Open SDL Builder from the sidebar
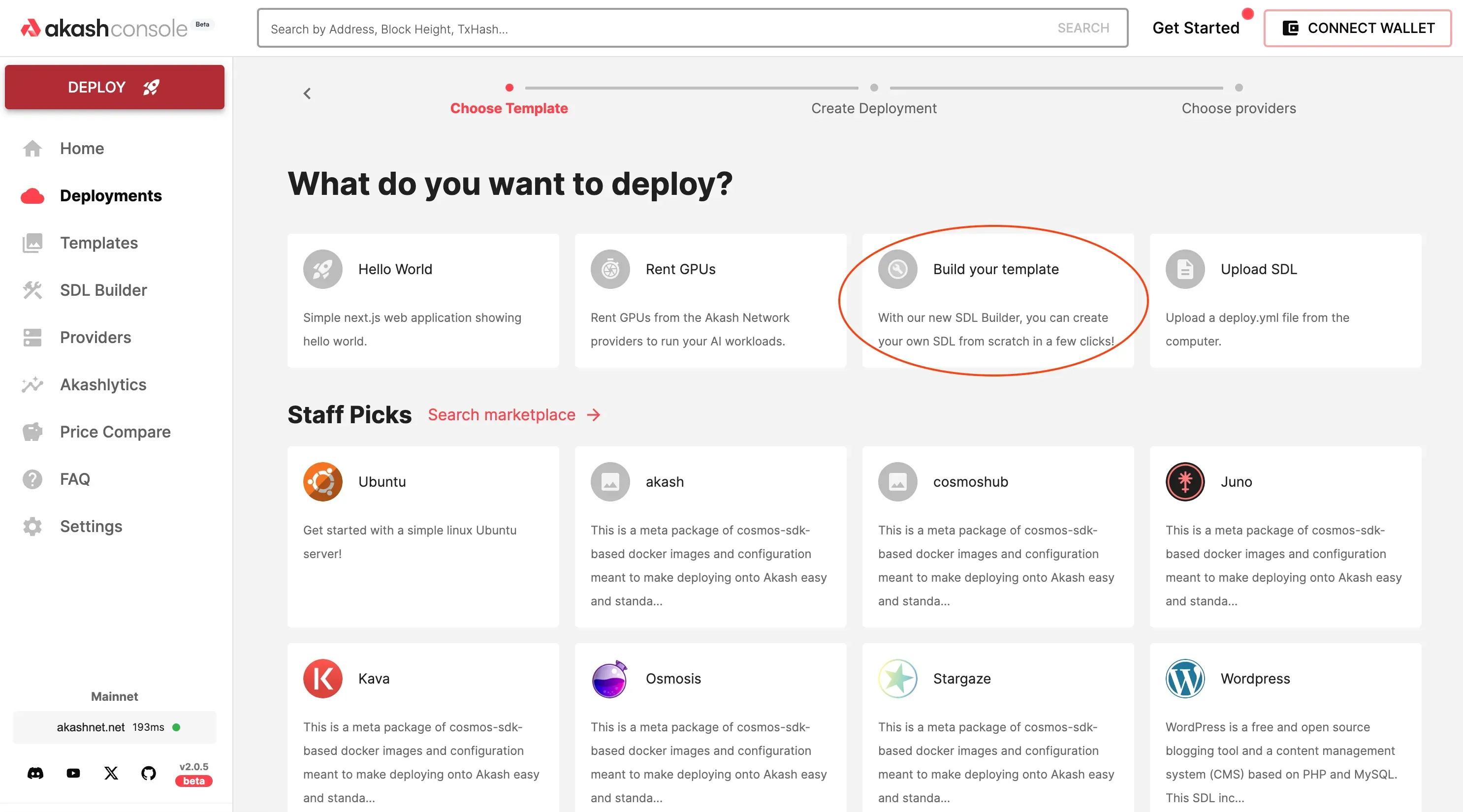Image resolution: width=1463 pixels, height=812 pixels. coord(103,290)
